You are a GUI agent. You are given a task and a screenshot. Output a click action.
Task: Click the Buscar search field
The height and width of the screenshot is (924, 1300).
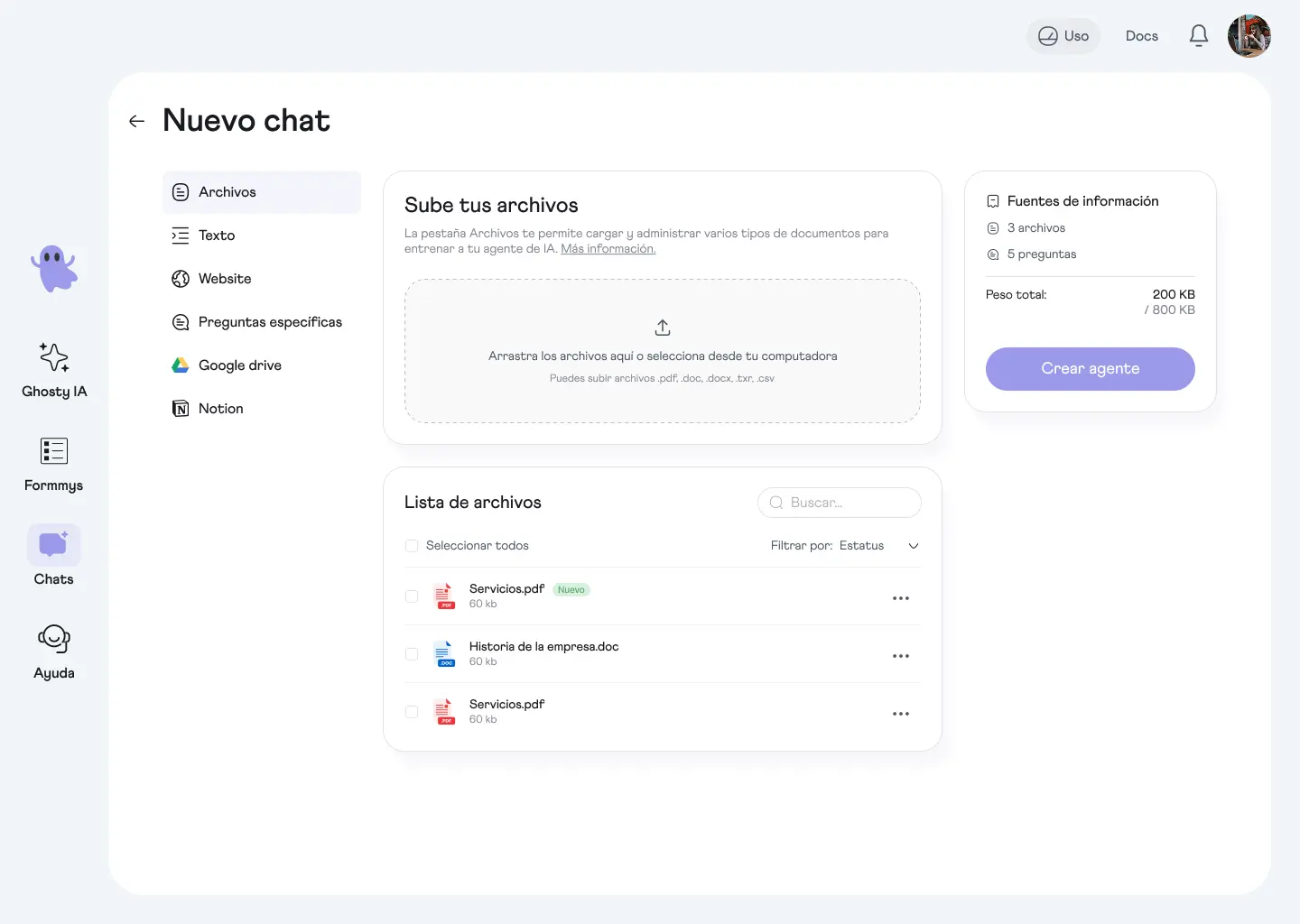click(x=838, y=503)
